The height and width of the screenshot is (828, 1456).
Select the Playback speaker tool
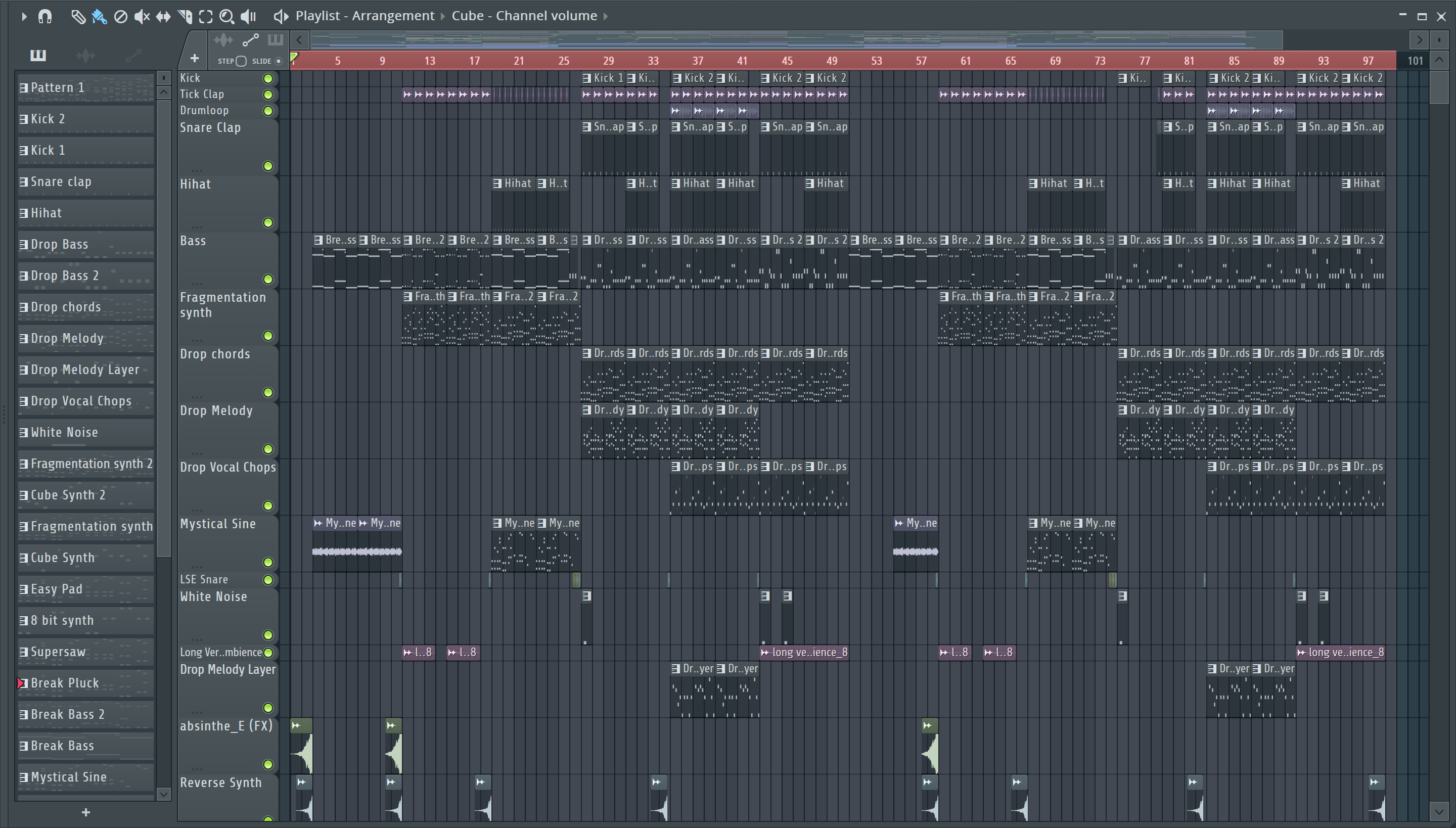click(x=248, y=17)
